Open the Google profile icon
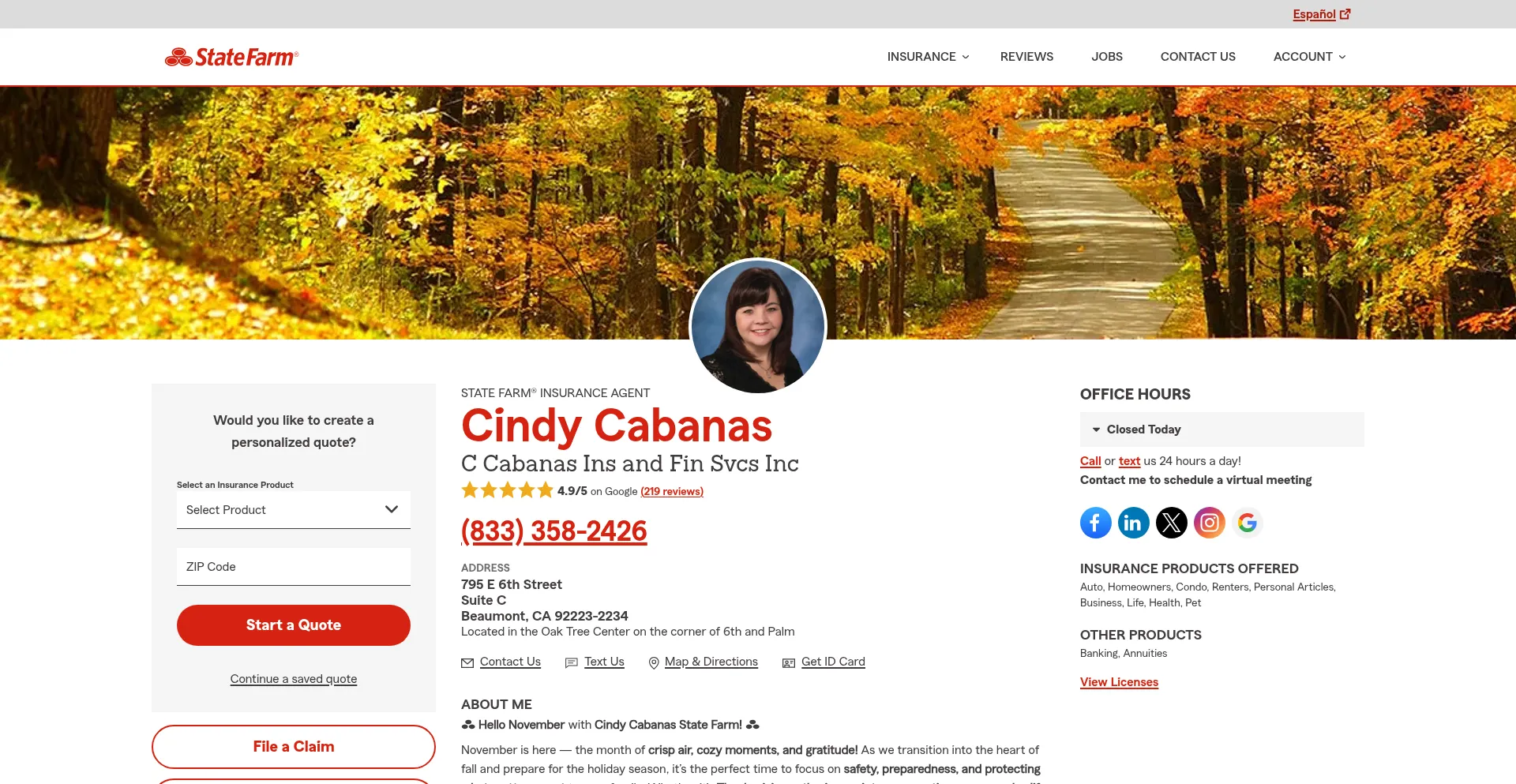The image size is (1516, 784). point(1247,523)
